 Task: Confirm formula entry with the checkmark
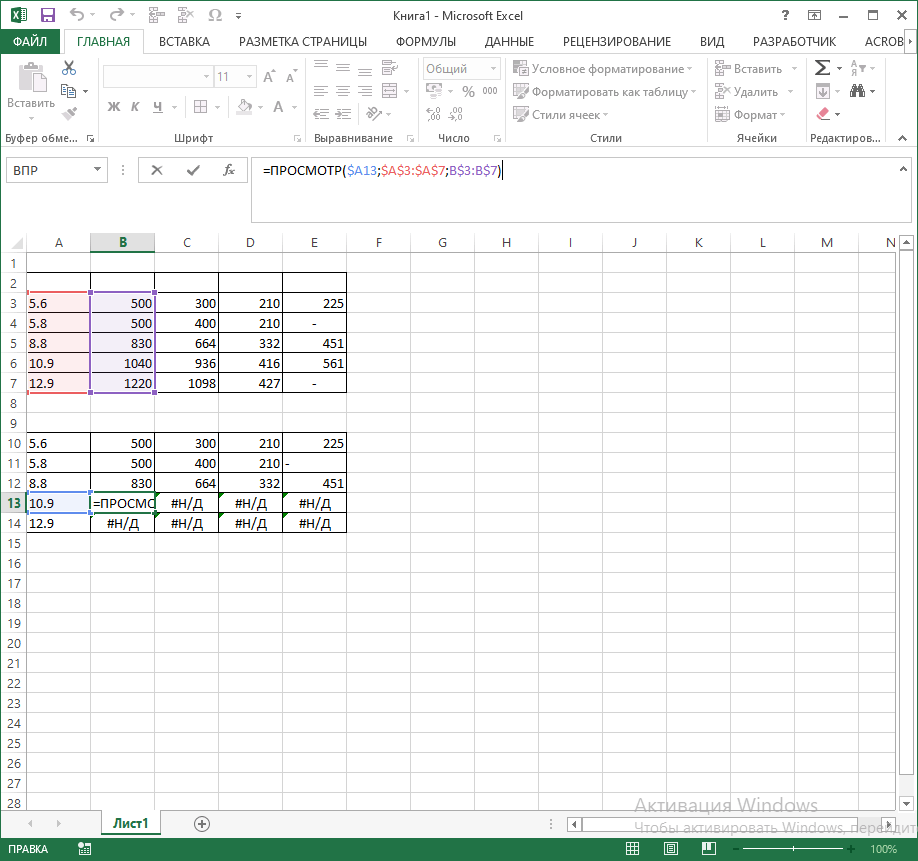193,170
